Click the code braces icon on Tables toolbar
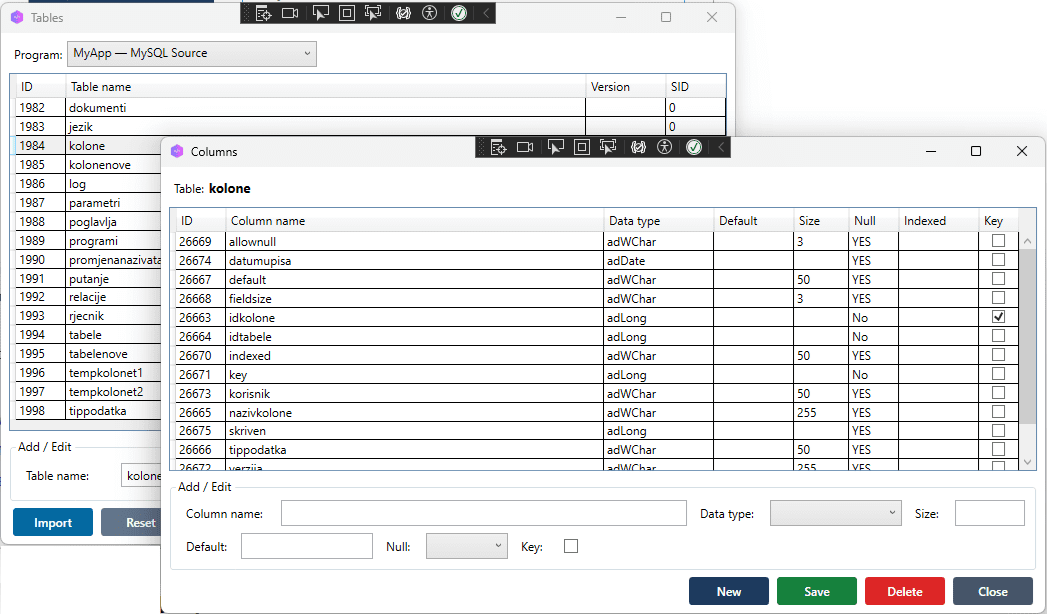 [403, 13]
